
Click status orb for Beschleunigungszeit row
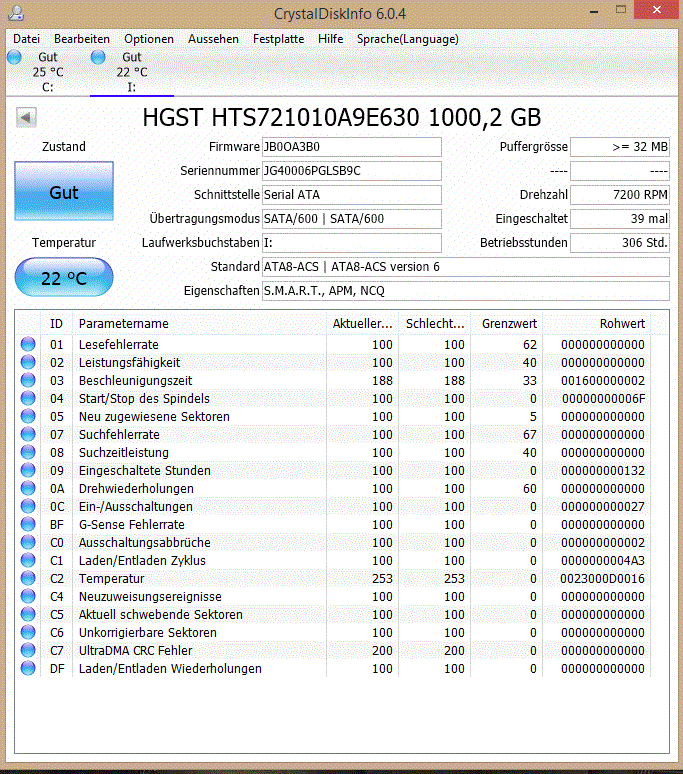coord(28,380)
